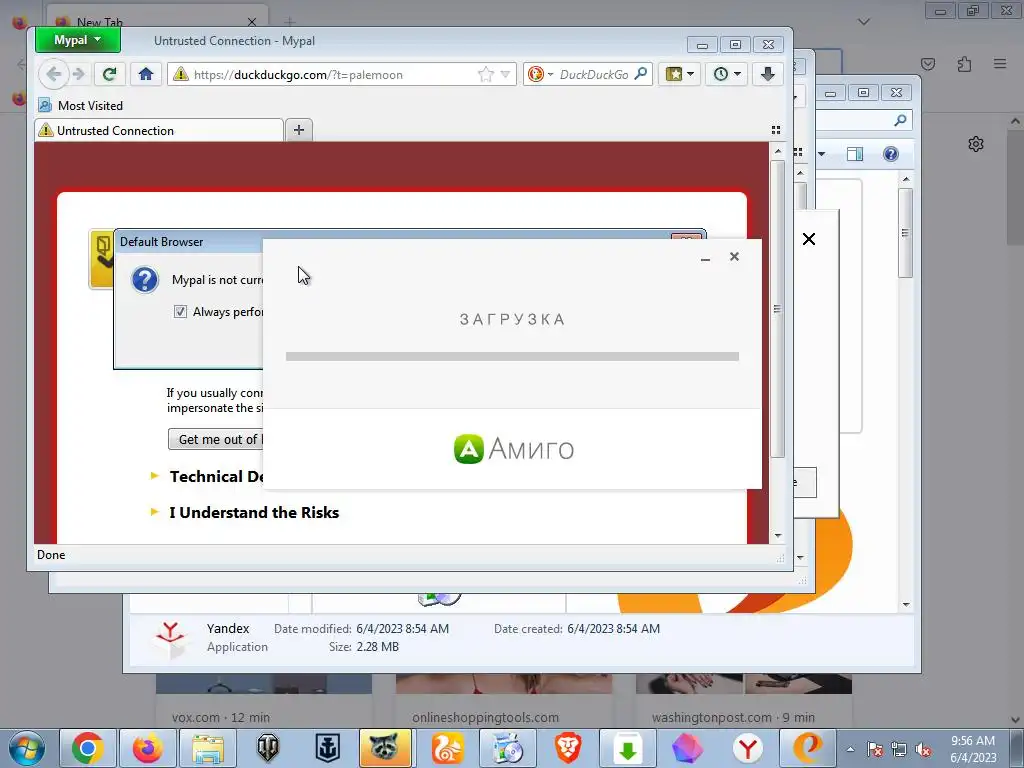1024x768 pixels.
Task: Open the green download arrow taskbar icon
Action: (628, 748)
